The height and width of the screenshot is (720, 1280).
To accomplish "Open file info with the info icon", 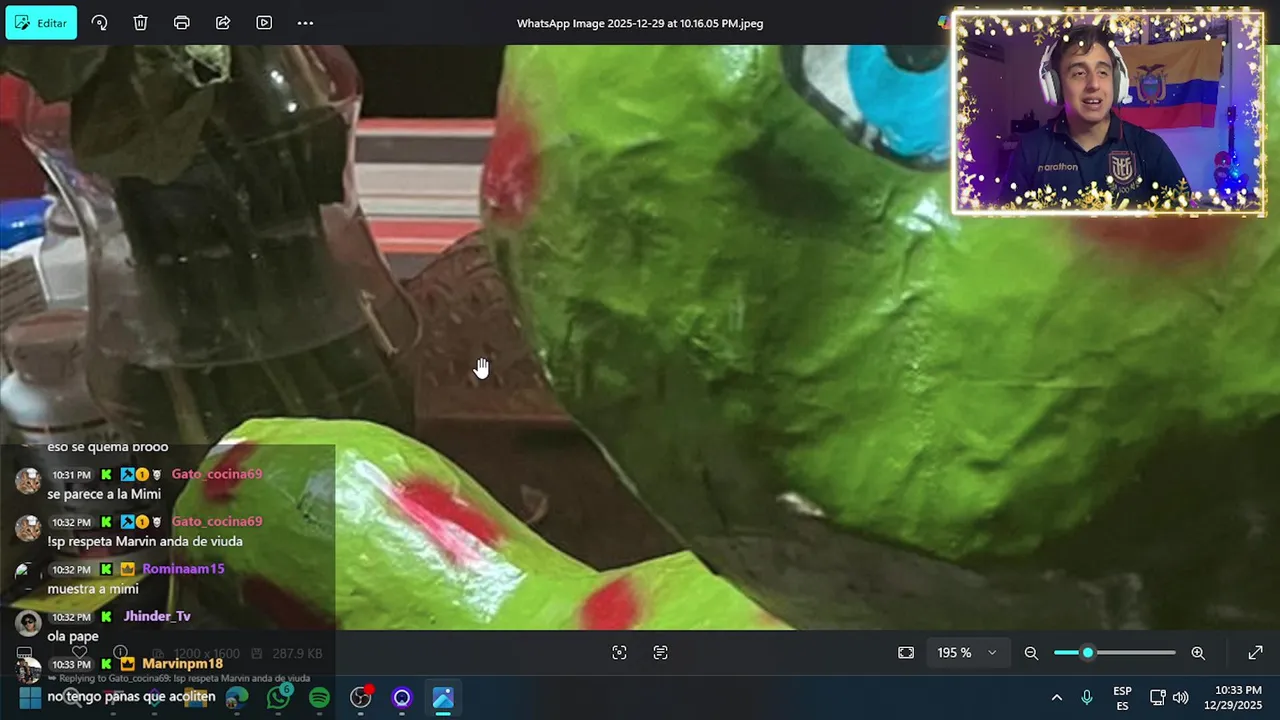I will coord(120,653).
